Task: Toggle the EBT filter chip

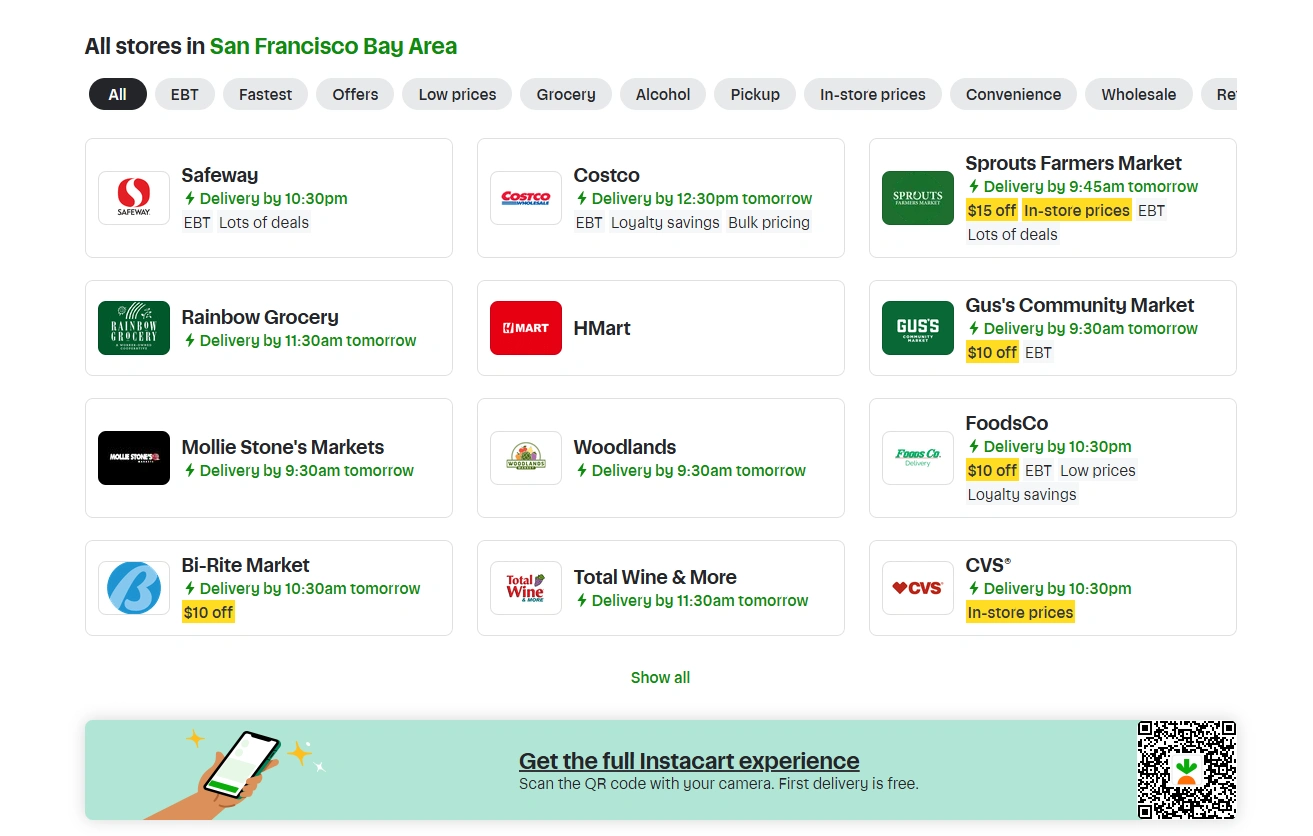Action: pos(185,94)
